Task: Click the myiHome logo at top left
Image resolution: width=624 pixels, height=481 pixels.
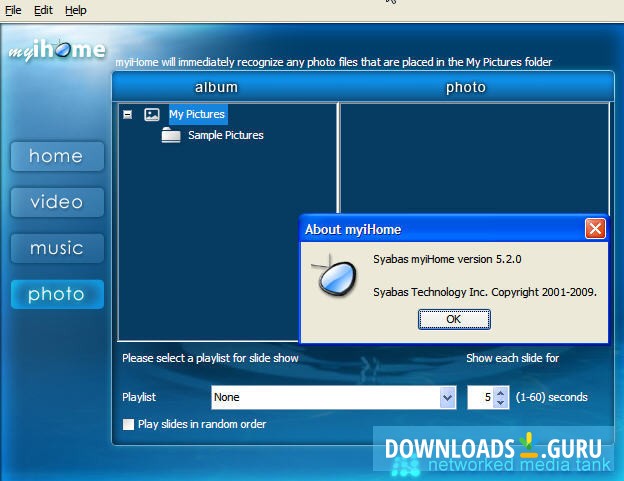Action: pyautogui.click(x=57, y=51)
